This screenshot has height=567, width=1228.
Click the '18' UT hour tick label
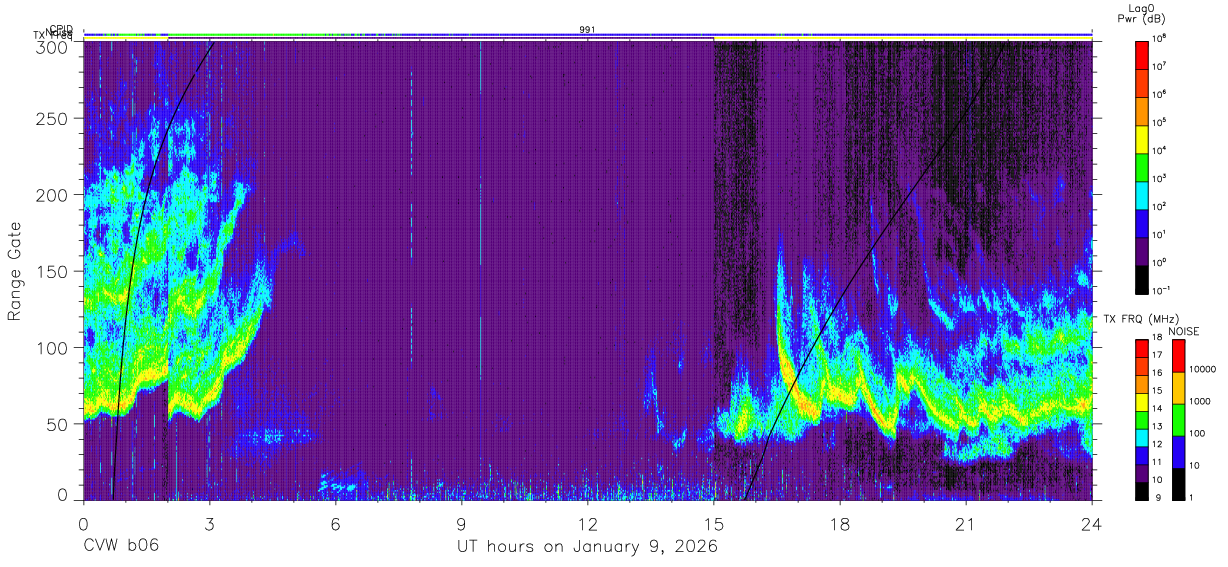tap(840, 523)
